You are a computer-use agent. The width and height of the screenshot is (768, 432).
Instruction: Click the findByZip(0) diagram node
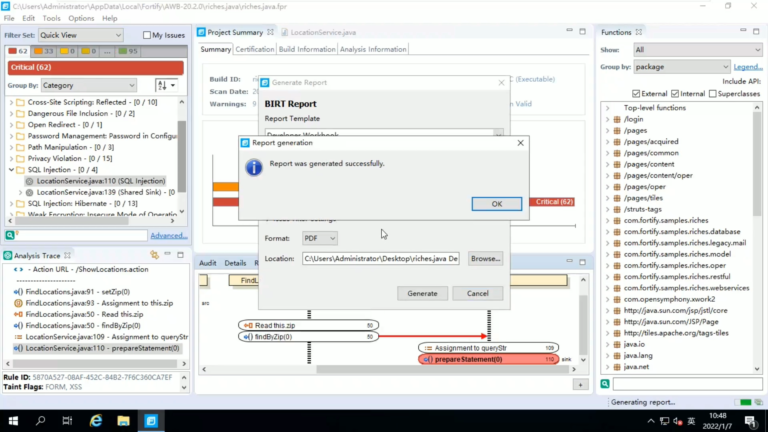pos(308,337)
